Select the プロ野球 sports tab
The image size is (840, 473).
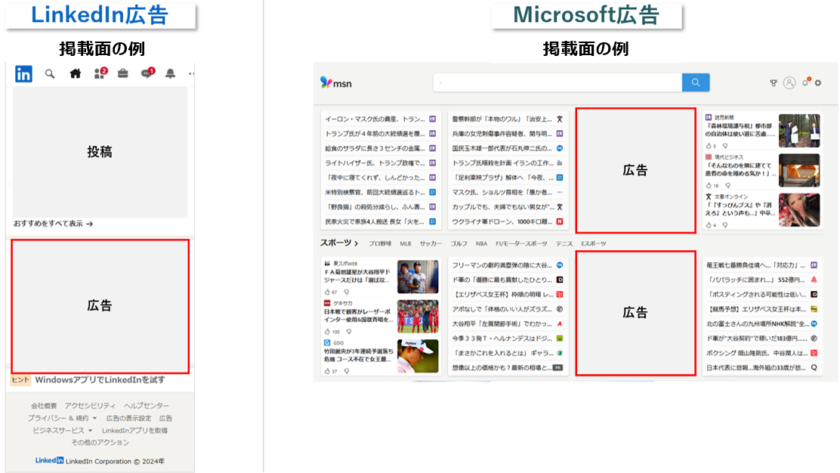click(x=380, y=243)
